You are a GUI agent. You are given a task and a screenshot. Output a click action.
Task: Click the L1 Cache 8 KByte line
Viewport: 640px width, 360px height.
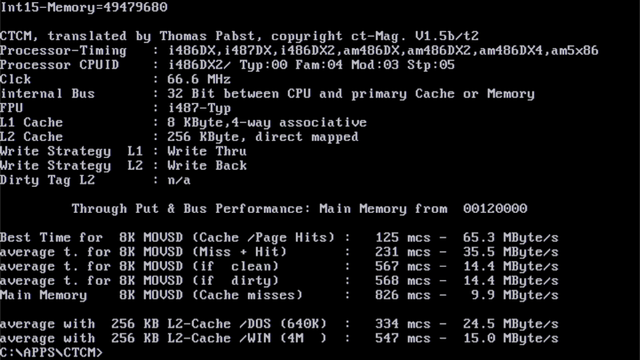pos(183,122)
